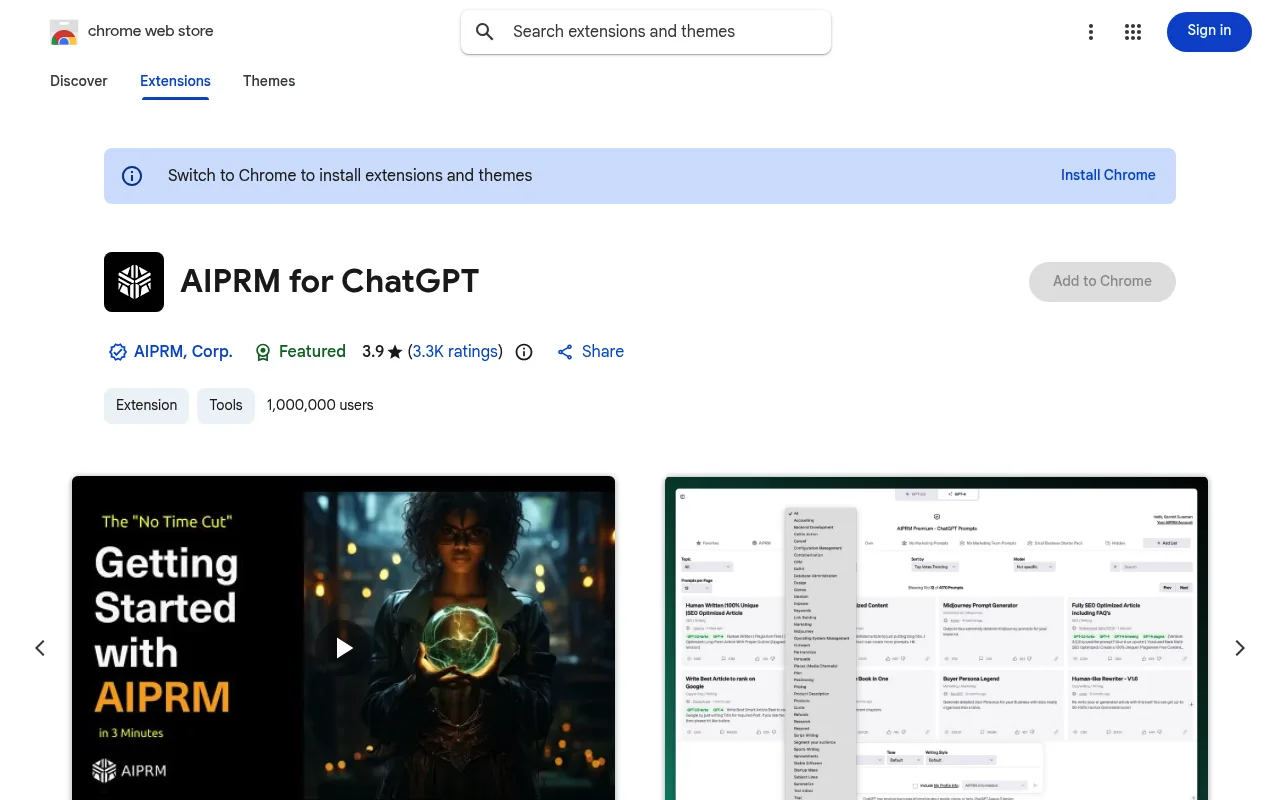Click the Featured label text
This screenshot has height=800, width=1280.
[312, 352]
